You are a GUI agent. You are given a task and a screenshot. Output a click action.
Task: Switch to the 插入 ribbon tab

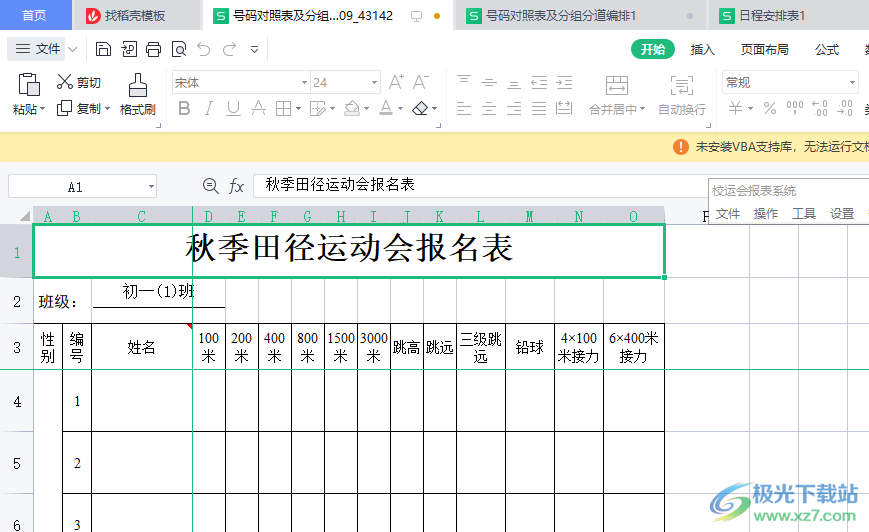702,49
